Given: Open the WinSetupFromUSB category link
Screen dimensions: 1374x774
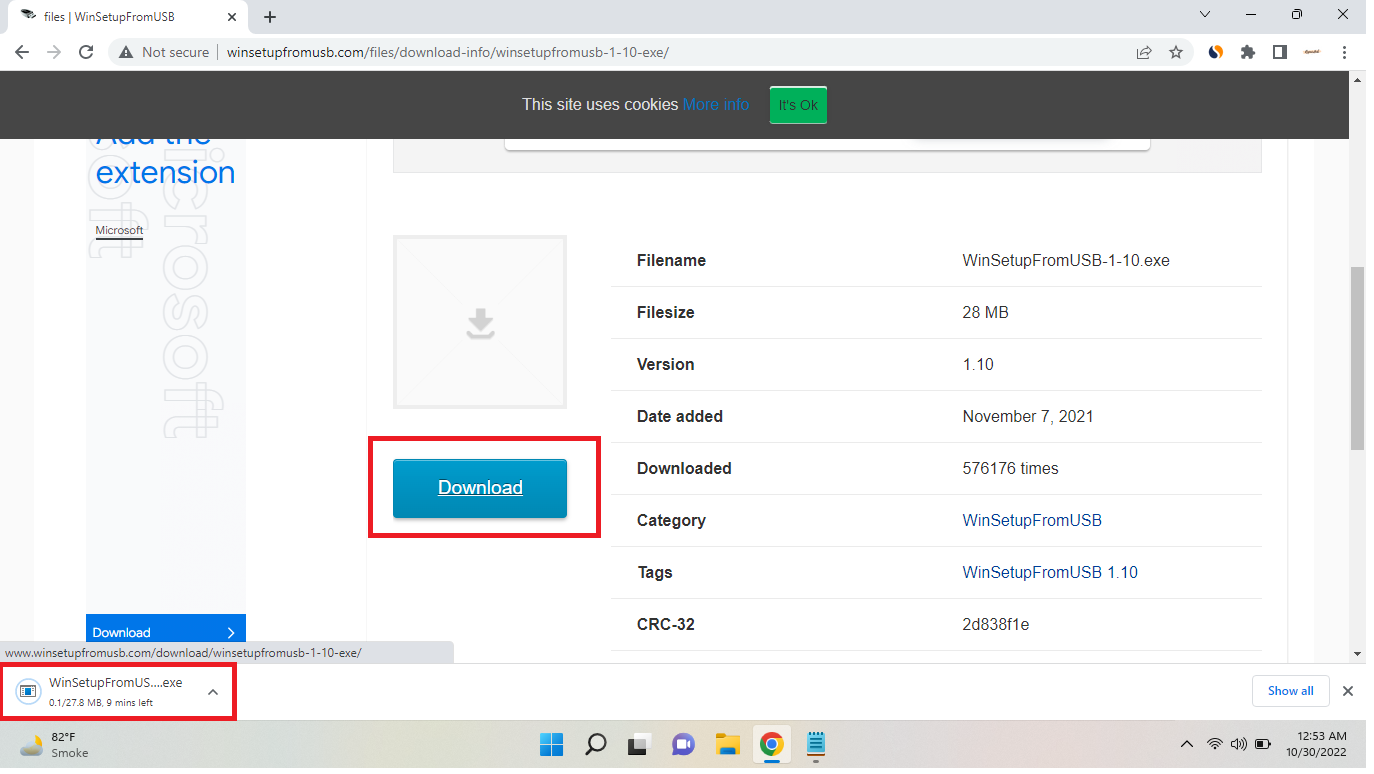Looking at the screenshot, I should [1032, 520].
